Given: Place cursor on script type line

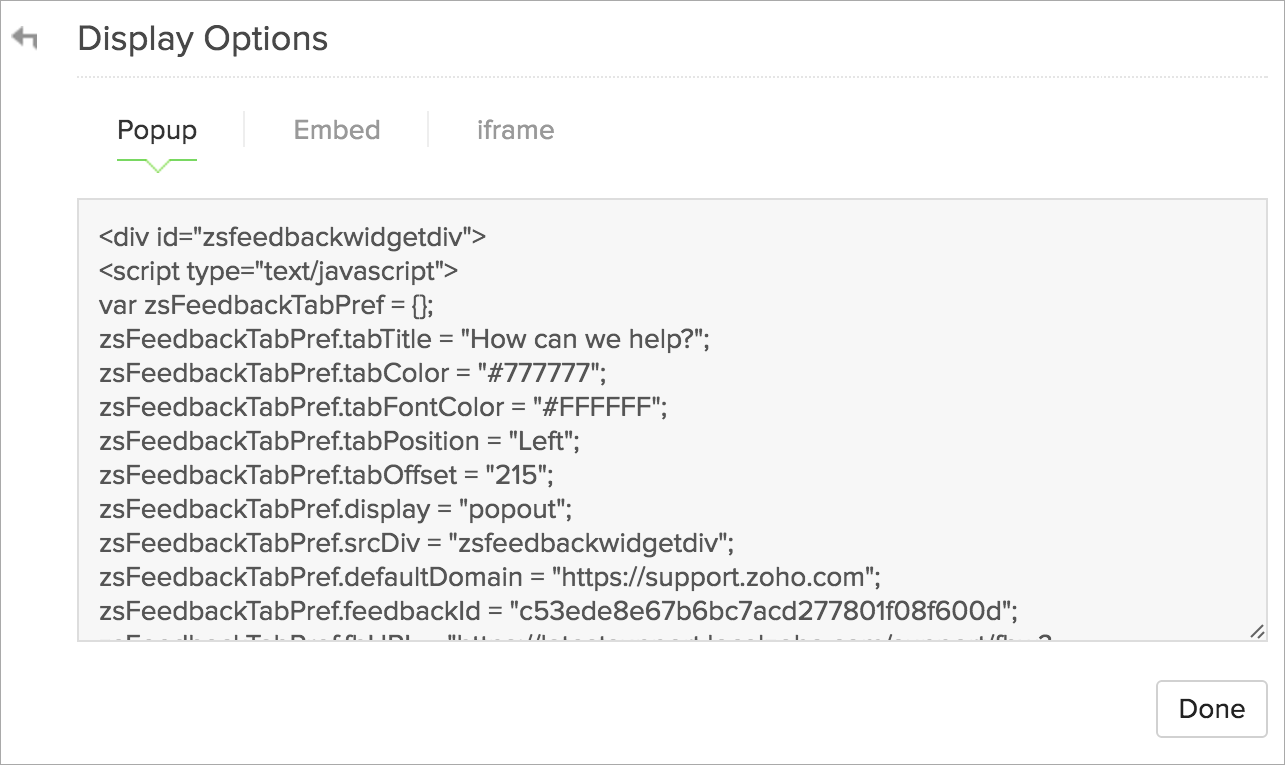Looking at the screenshot, I should click(278, 271).
